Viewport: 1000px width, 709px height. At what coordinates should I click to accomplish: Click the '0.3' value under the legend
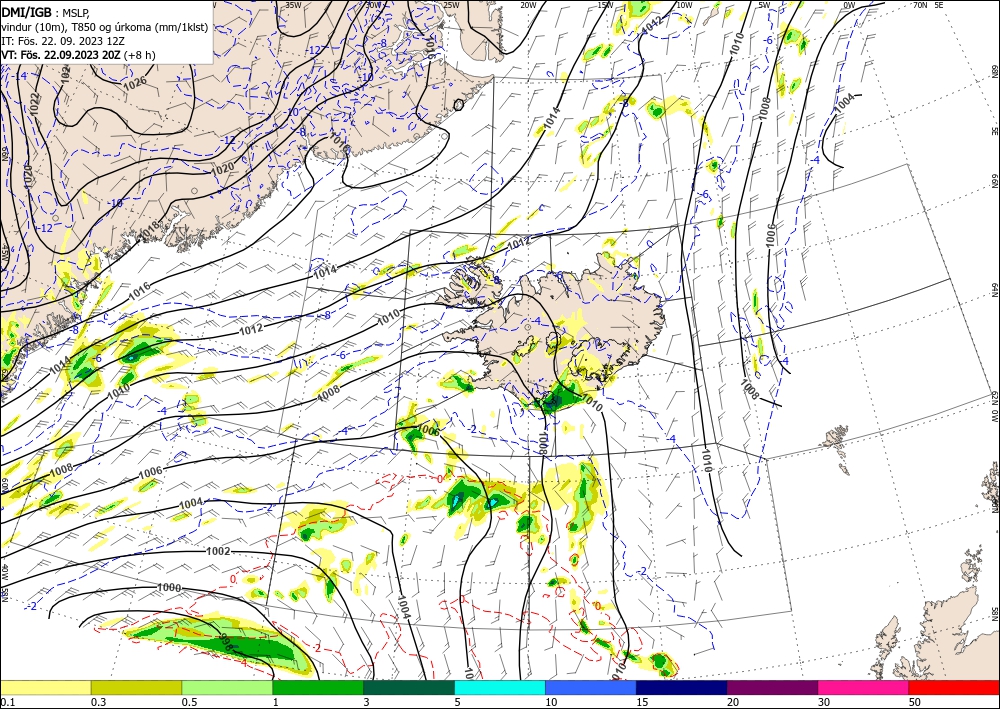(98, 702)
